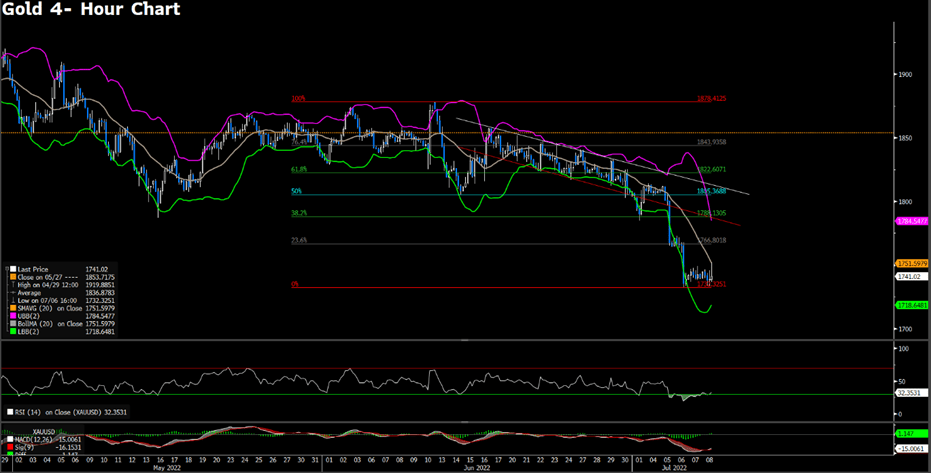Click the RSI value tag 32.3531
The height and width of the screenshot is (473, 931).
coord(908,393)
